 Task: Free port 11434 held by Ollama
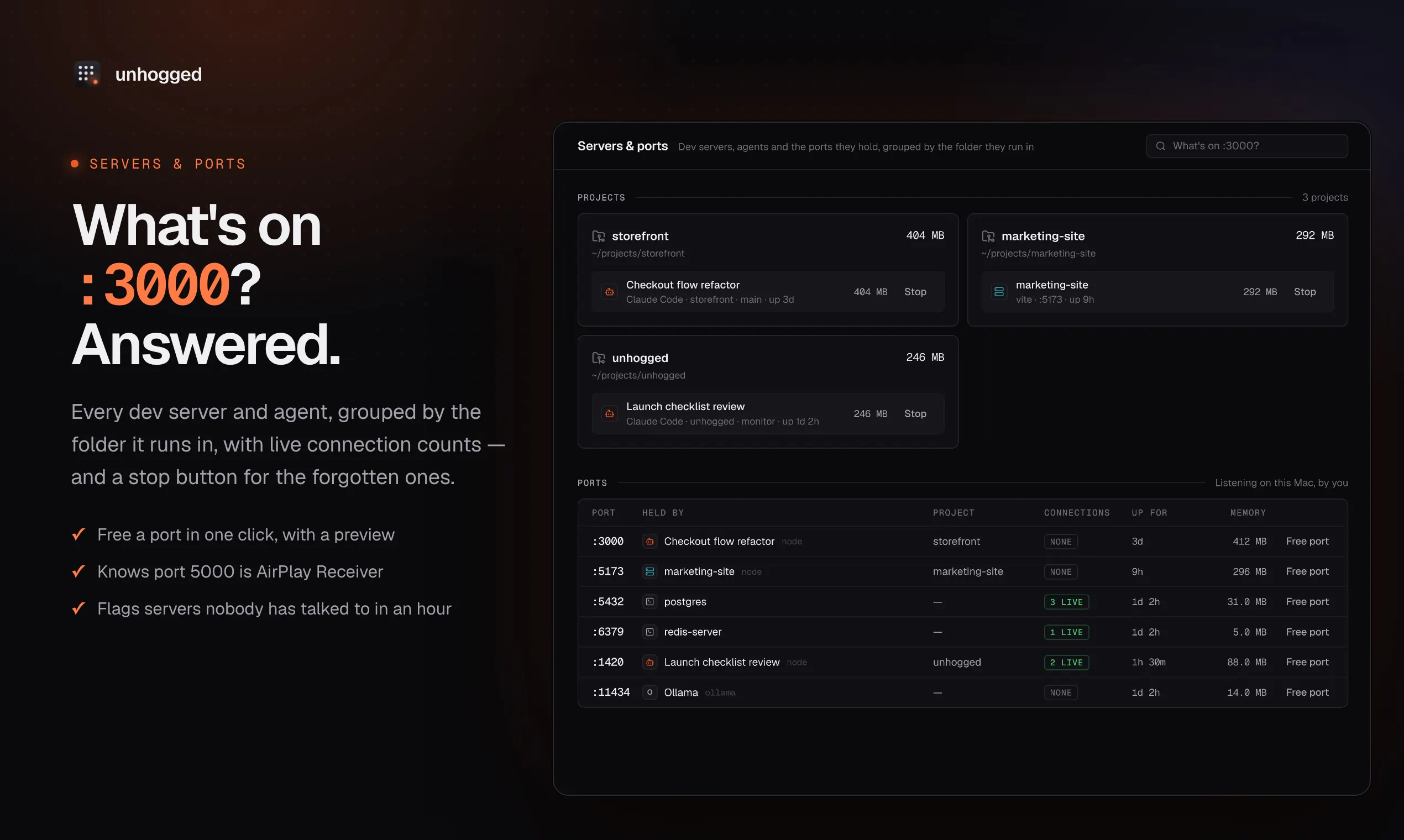point(1307,692)
